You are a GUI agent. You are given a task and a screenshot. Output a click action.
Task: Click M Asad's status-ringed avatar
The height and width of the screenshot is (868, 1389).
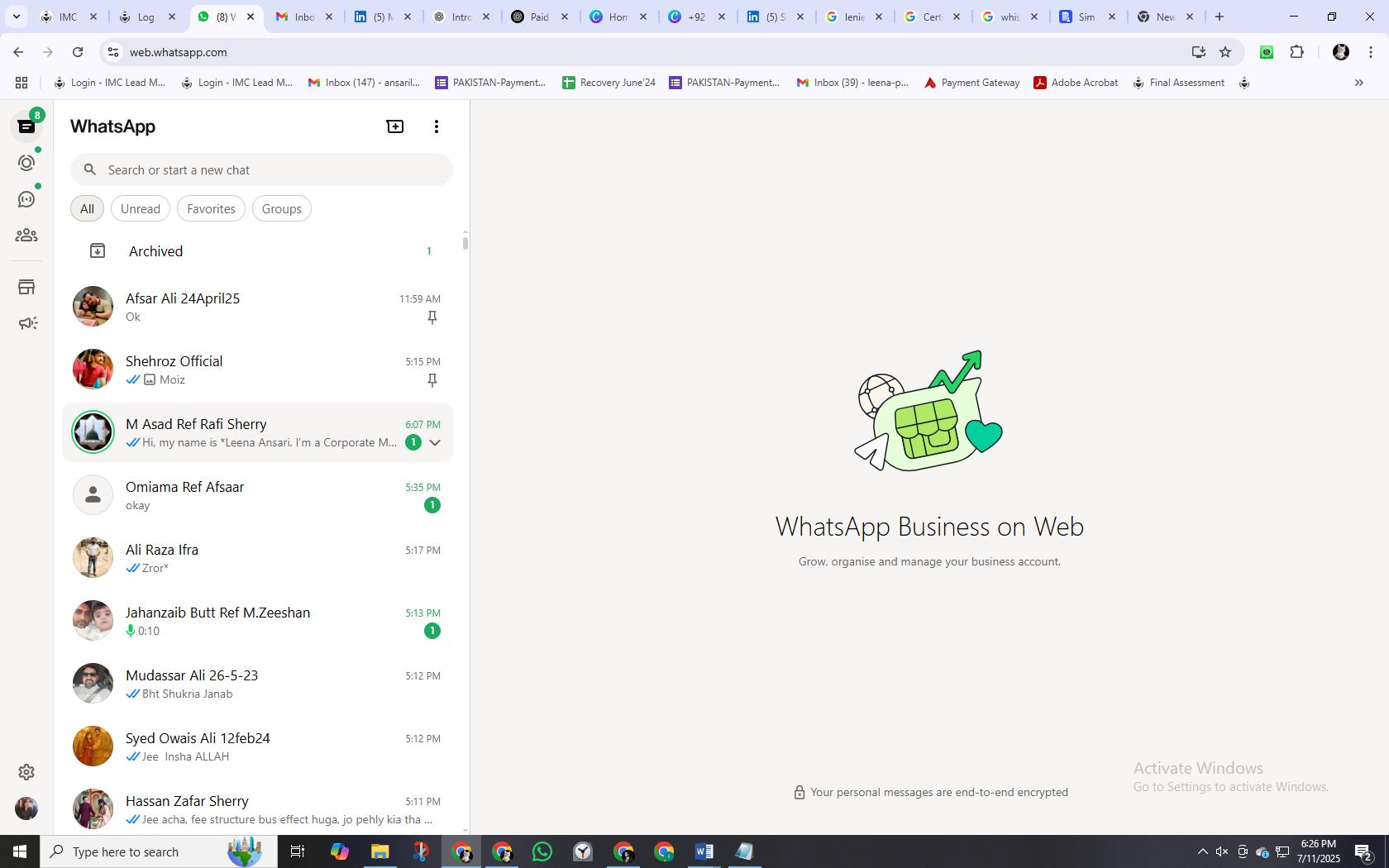93,432
